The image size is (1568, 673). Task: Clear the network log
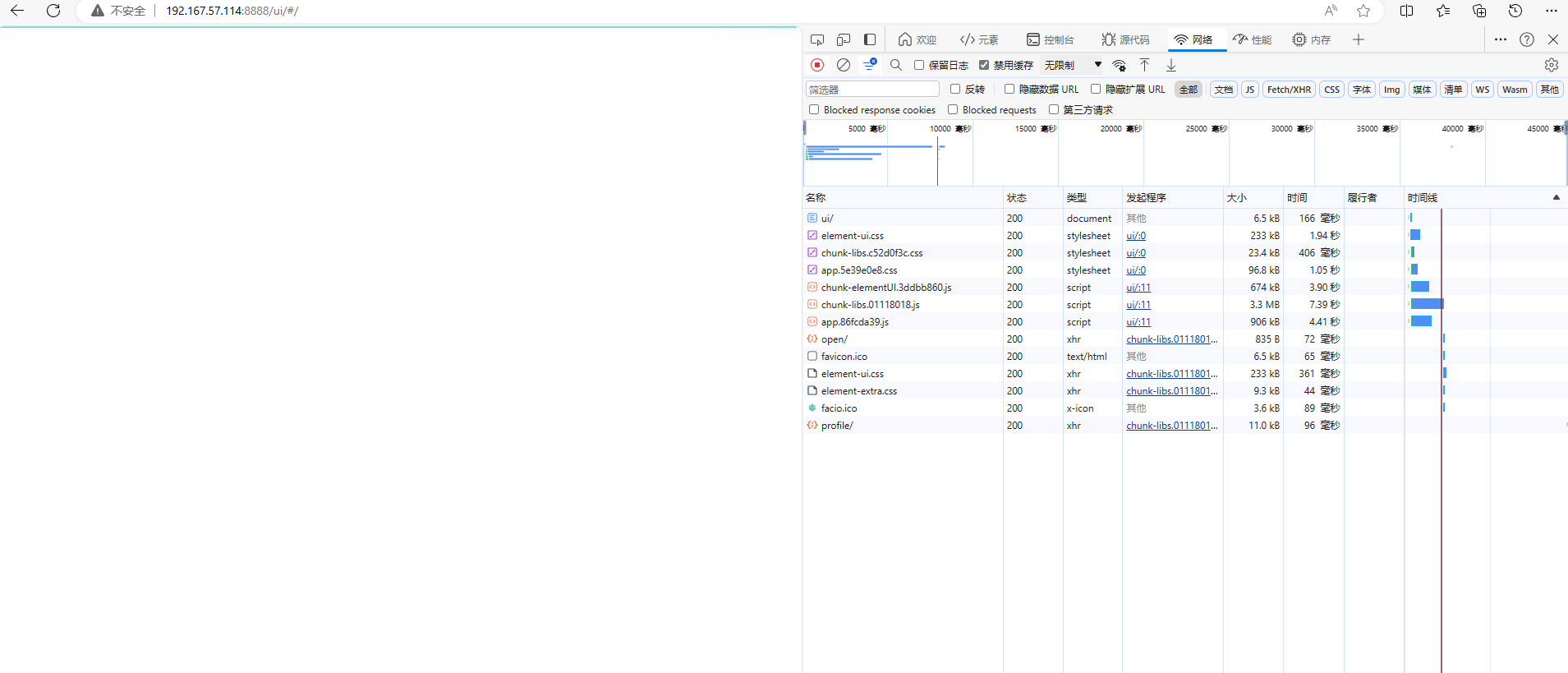click(x=844, y=65)
